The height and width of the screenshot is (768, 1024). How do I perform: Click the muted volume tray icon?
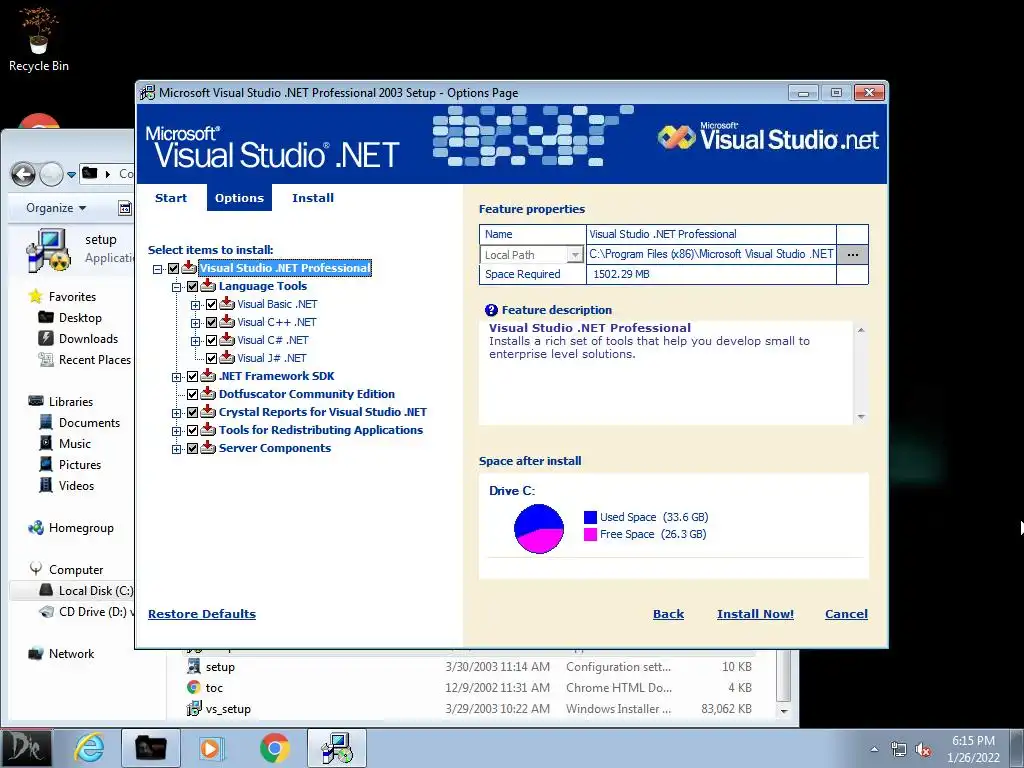tap(923, 749)
